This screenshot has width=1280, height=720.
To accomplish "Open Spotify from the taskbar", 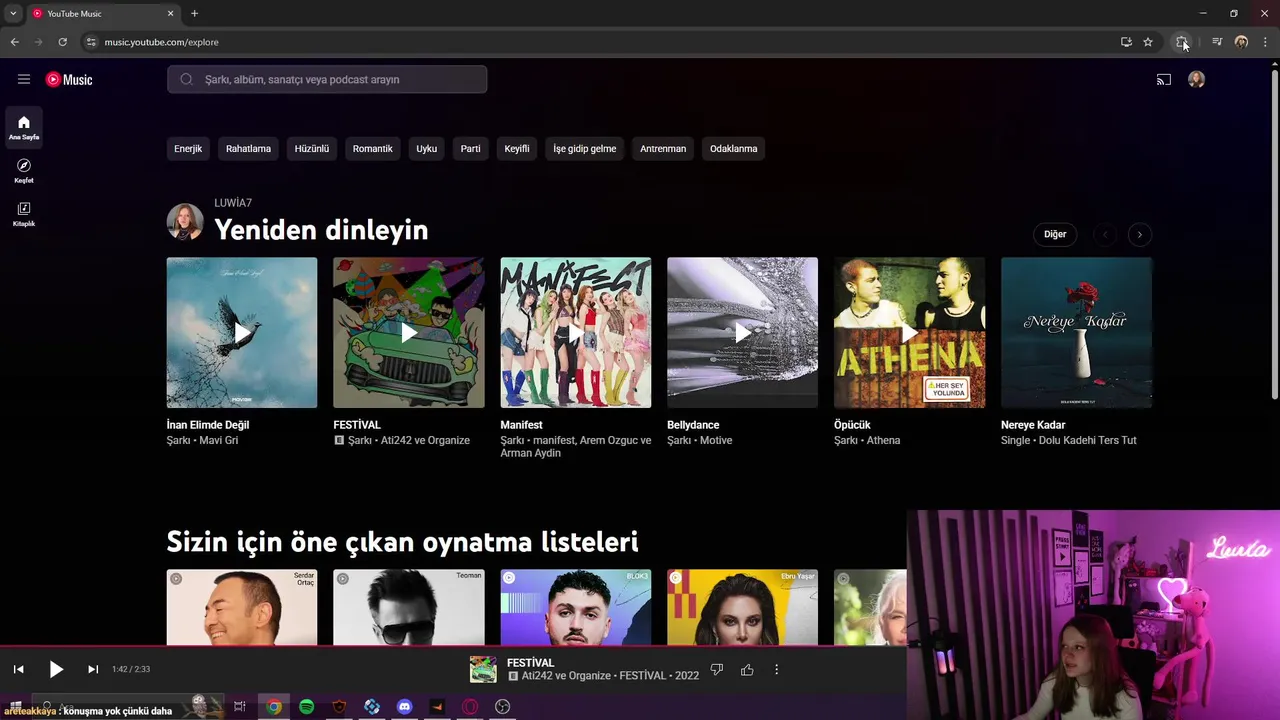I will coord(306,707).
